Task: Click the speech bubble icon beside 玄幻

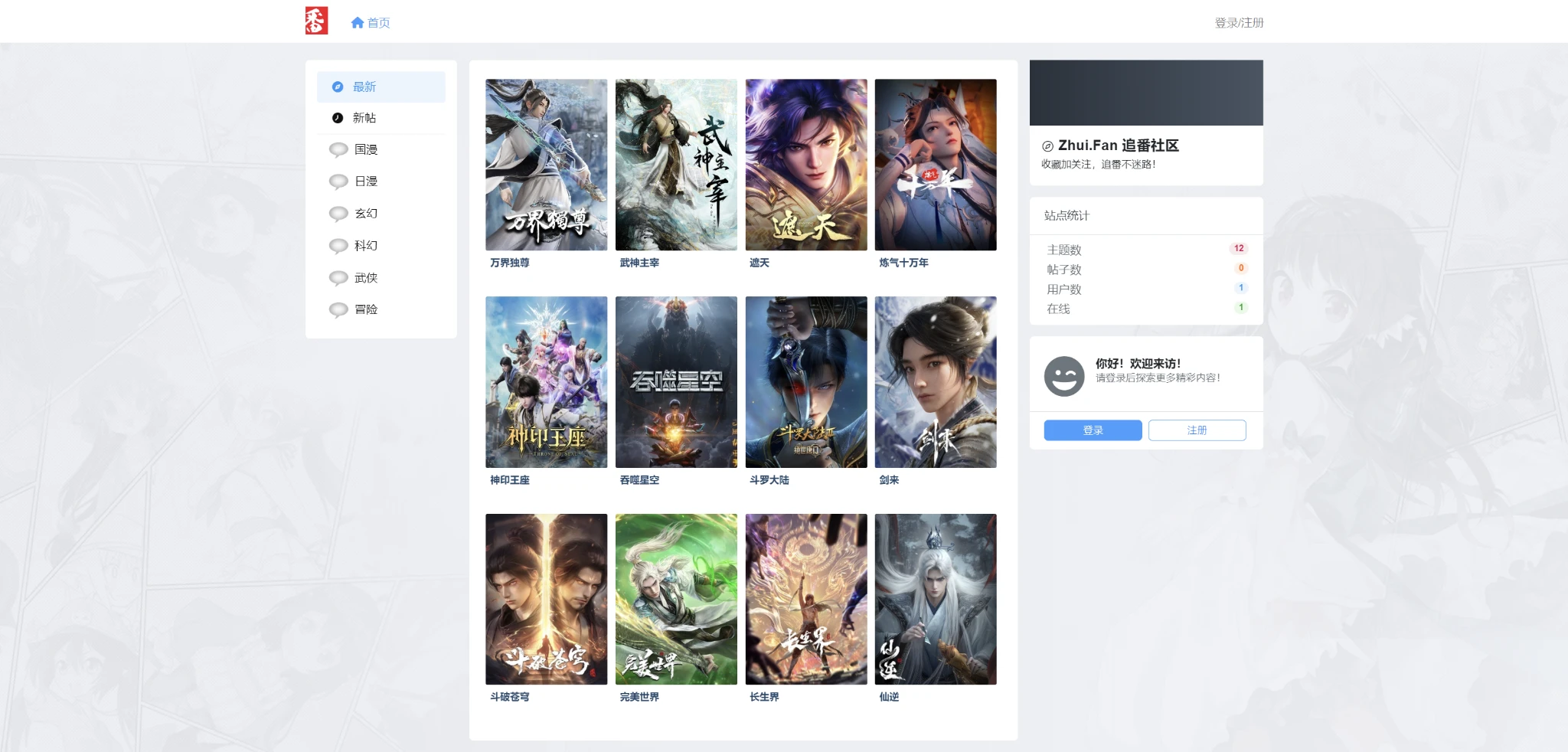Action: click(x=338, y=214)
